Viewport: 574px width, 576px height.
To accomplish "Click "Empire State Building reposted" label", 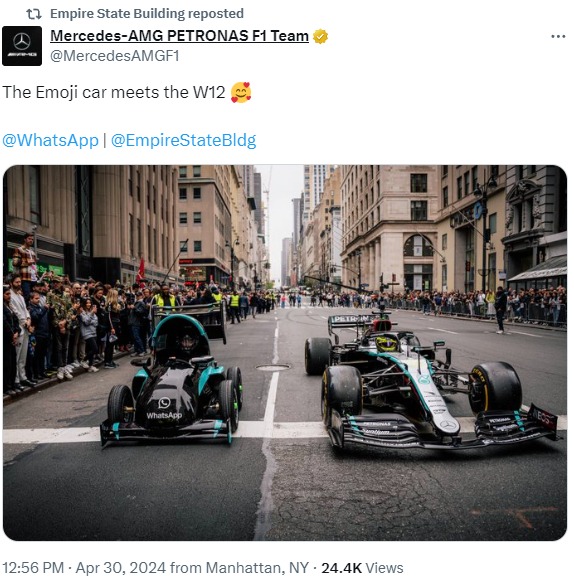I will (x=147, y=14).
